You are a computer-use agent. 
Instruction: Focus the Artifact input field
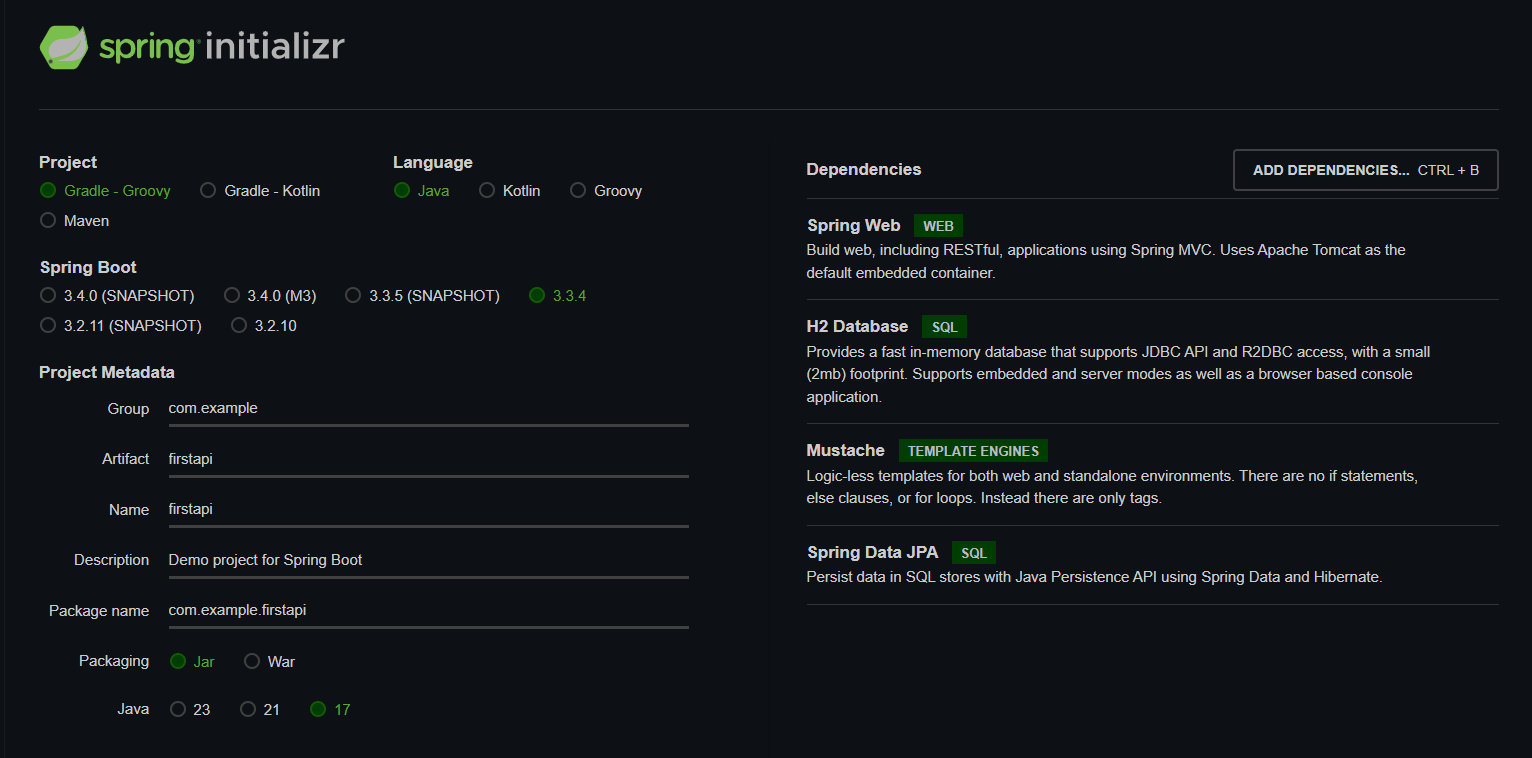tap(428, 459)
